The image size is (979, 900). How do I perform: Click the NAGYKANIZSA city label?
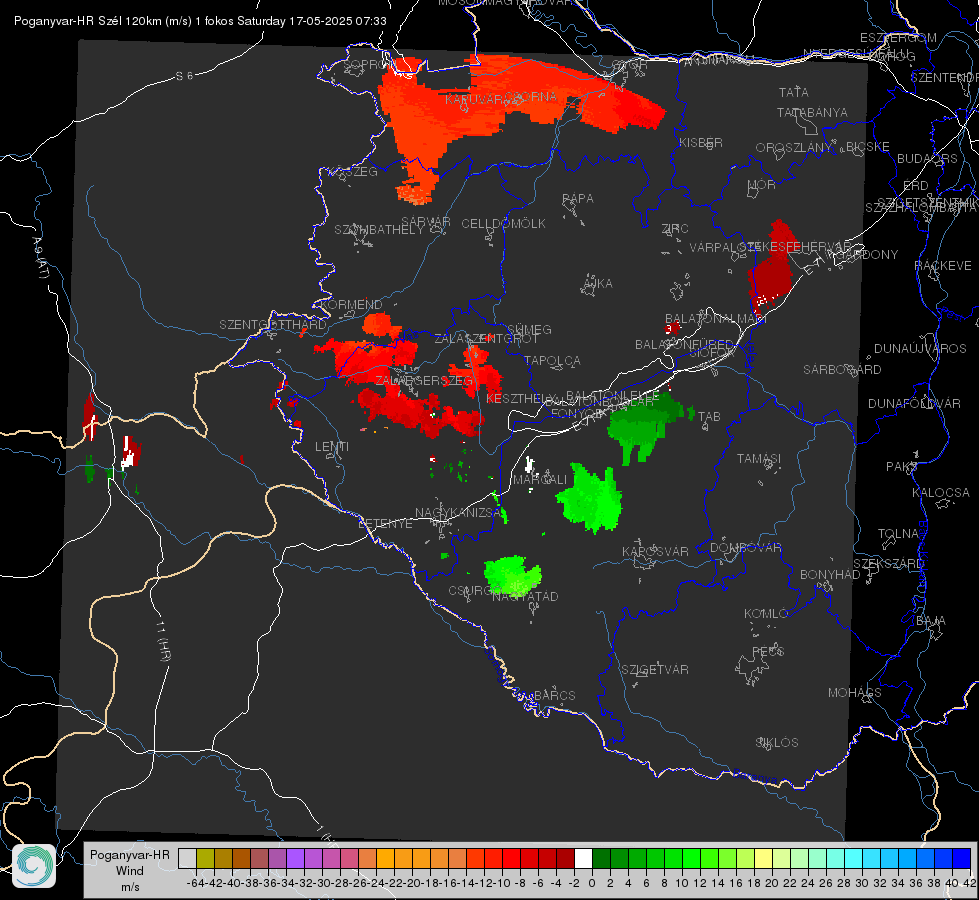coord(458,513)
